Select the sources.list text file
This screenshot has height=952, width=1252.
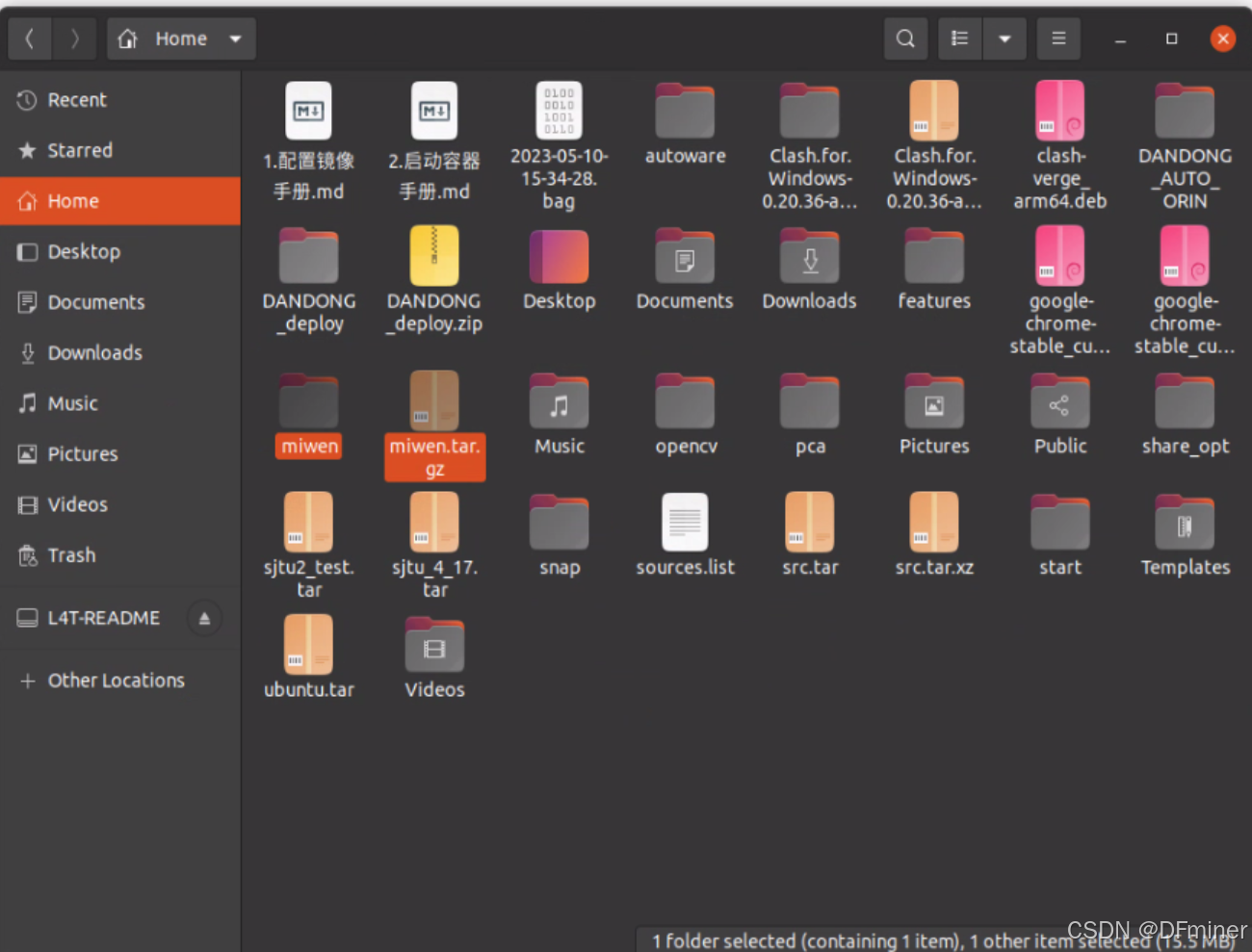[x=685, y=535]
